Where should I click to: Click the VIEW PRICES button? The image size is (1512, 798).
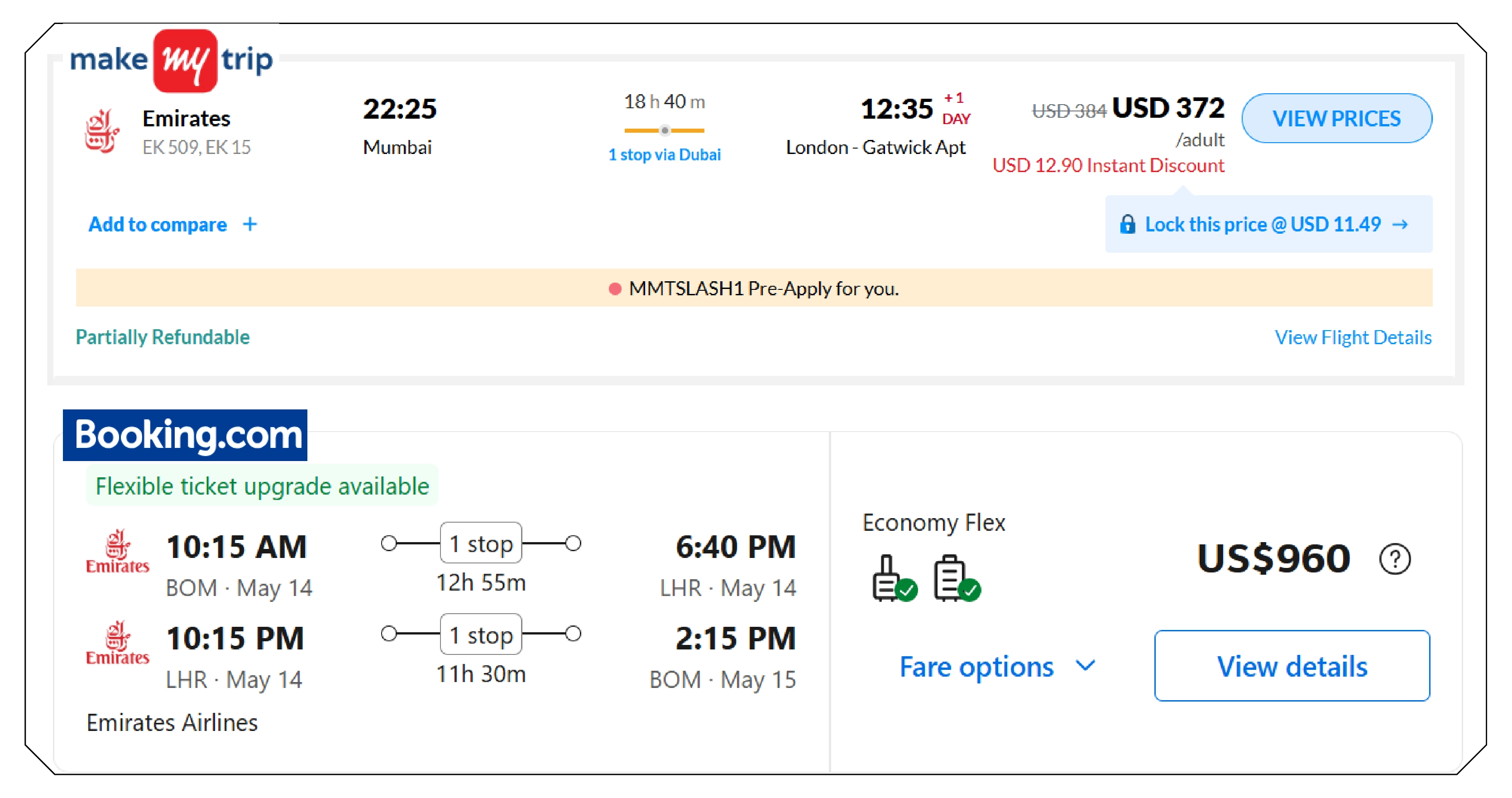1336,118
